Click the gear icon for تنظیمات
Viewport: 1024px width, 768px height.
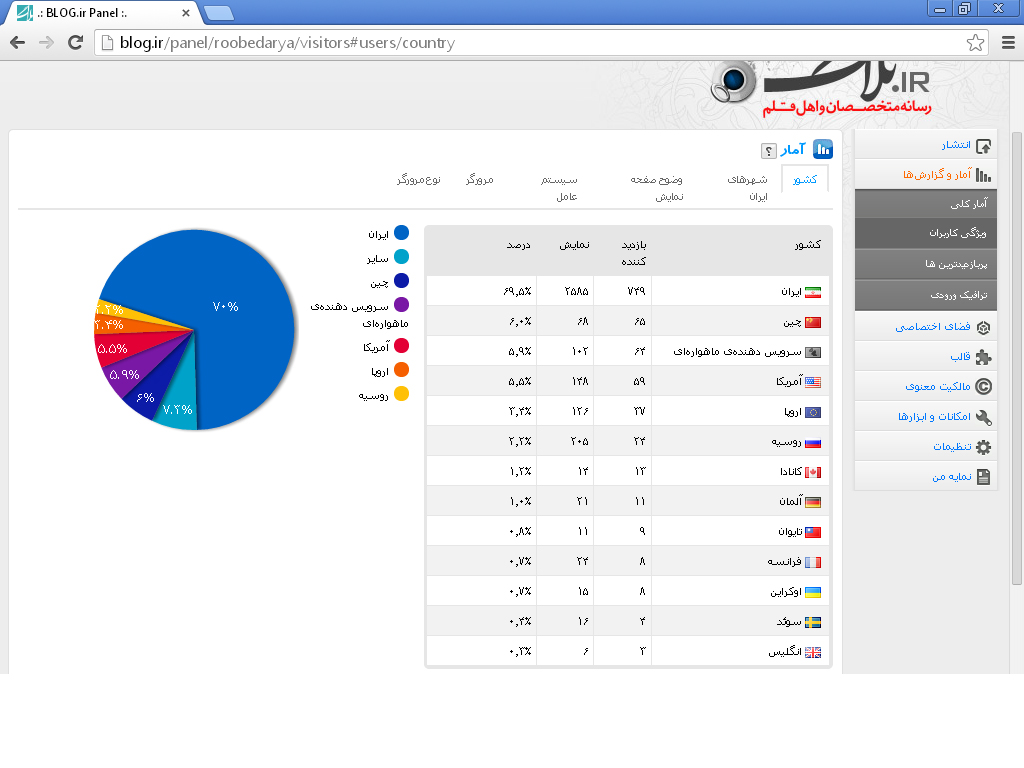983,447
